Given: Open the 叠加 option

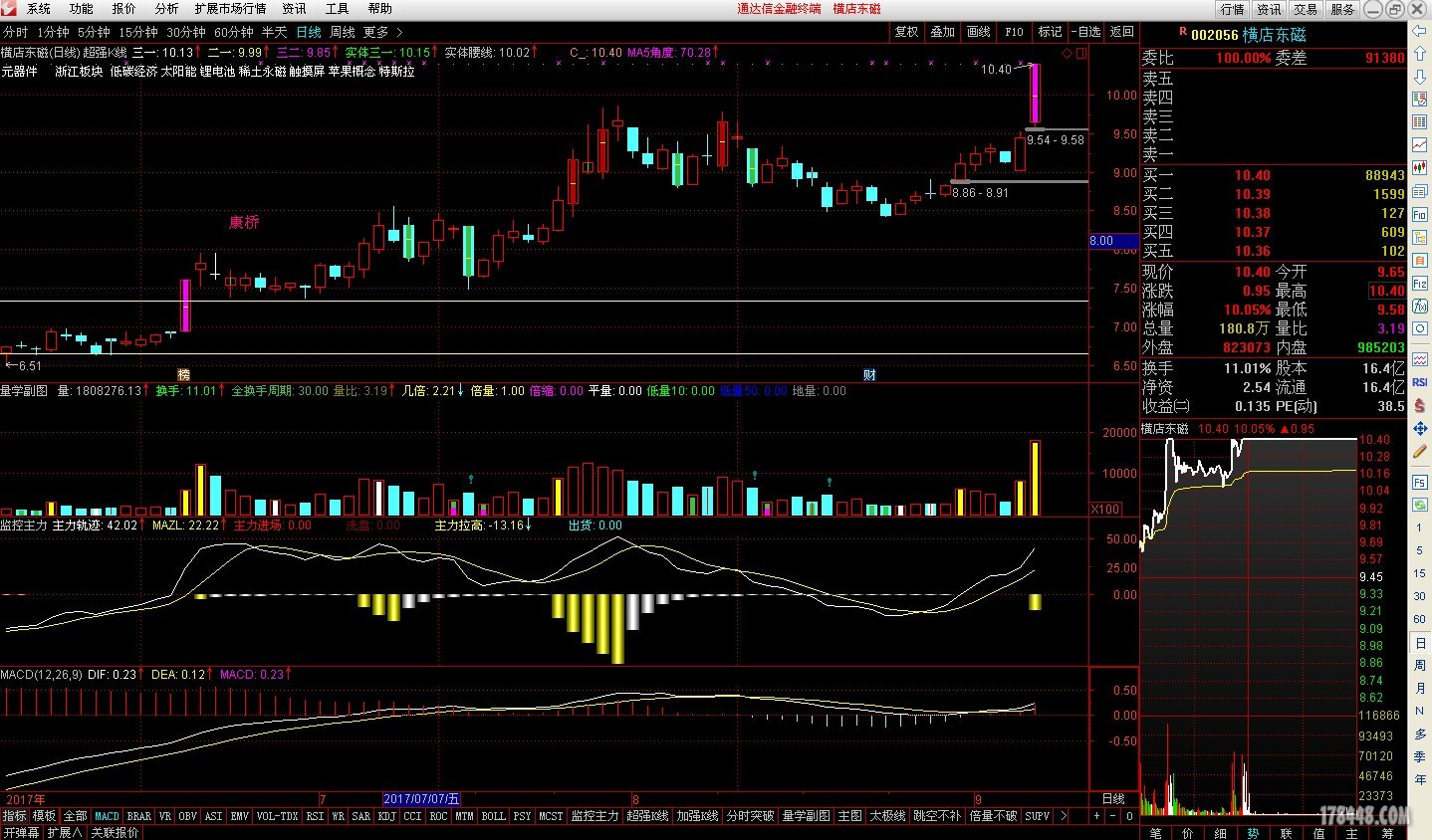Looking at the screenshot, I should [943, 32].
